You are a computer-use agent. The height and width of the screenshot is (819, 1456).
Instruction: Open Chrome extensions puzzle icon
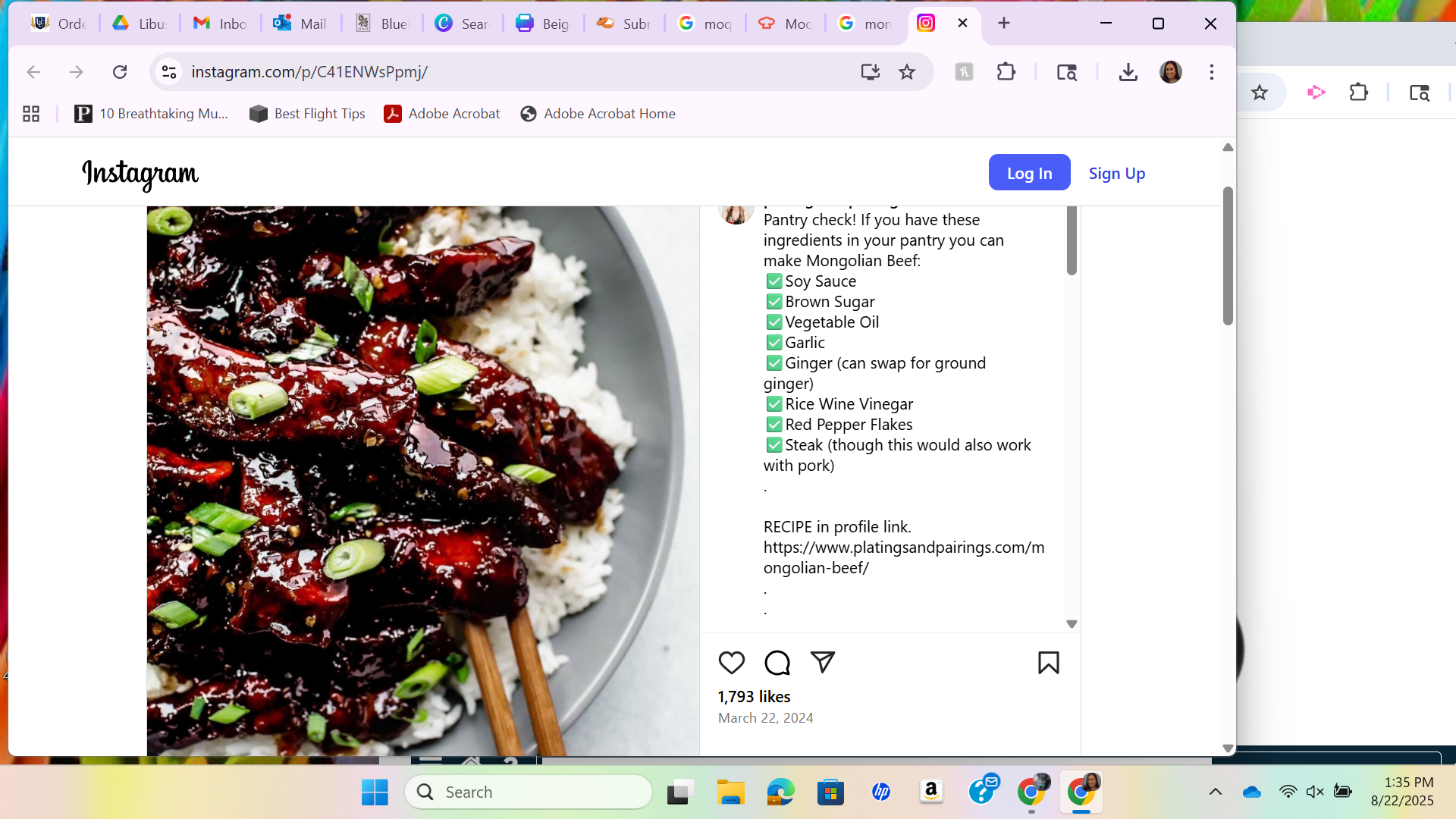(x=1006, y=72)
